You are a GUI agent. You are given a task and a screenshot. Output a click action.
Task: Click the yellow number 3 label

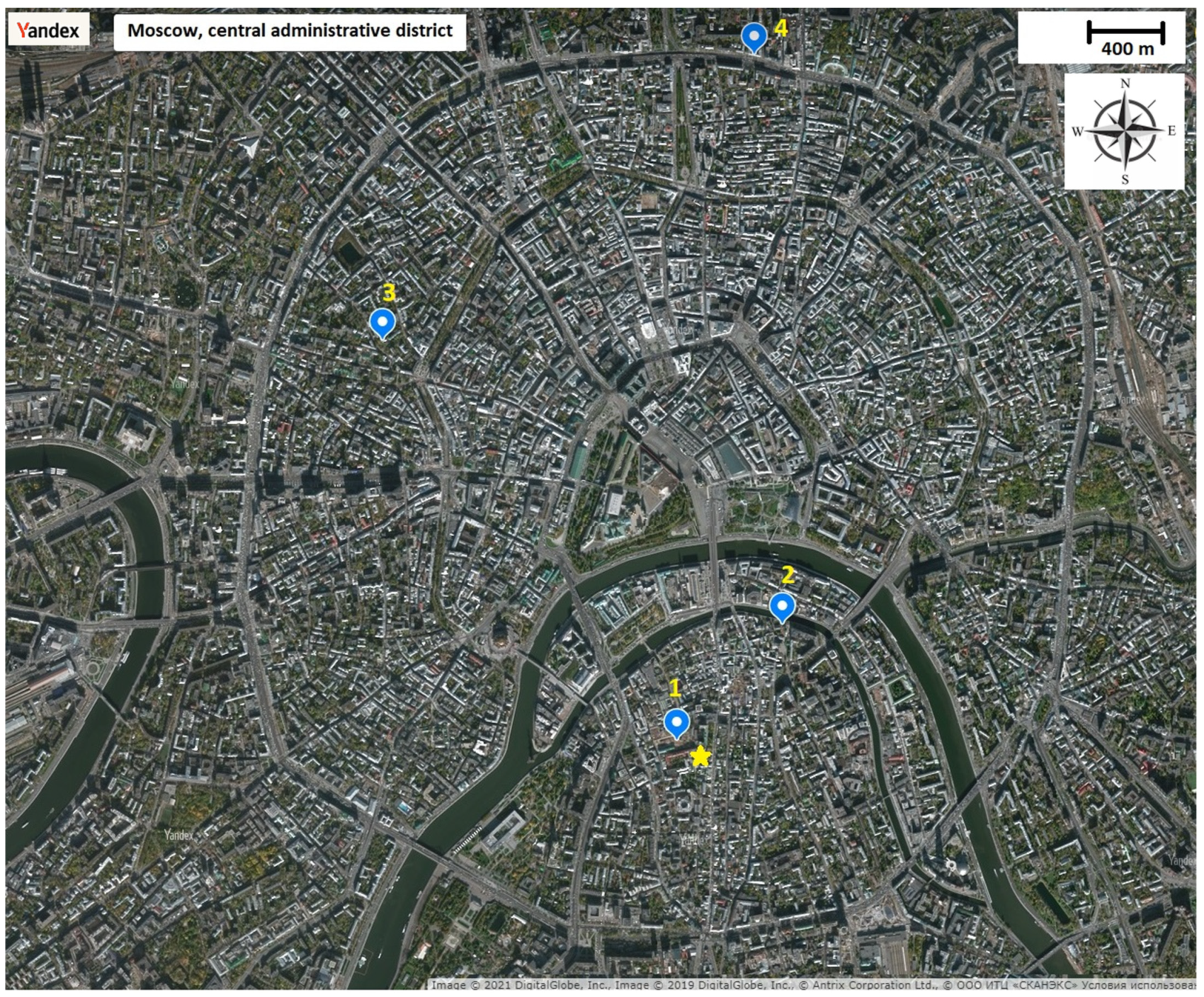(x=389, y=293)
